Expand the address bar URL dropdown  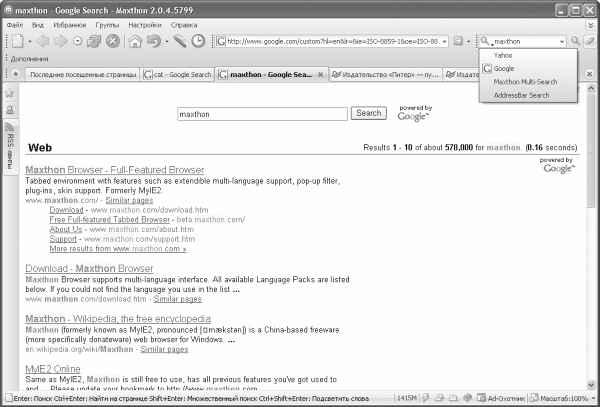pyautogui.click(x=444, y=41)
